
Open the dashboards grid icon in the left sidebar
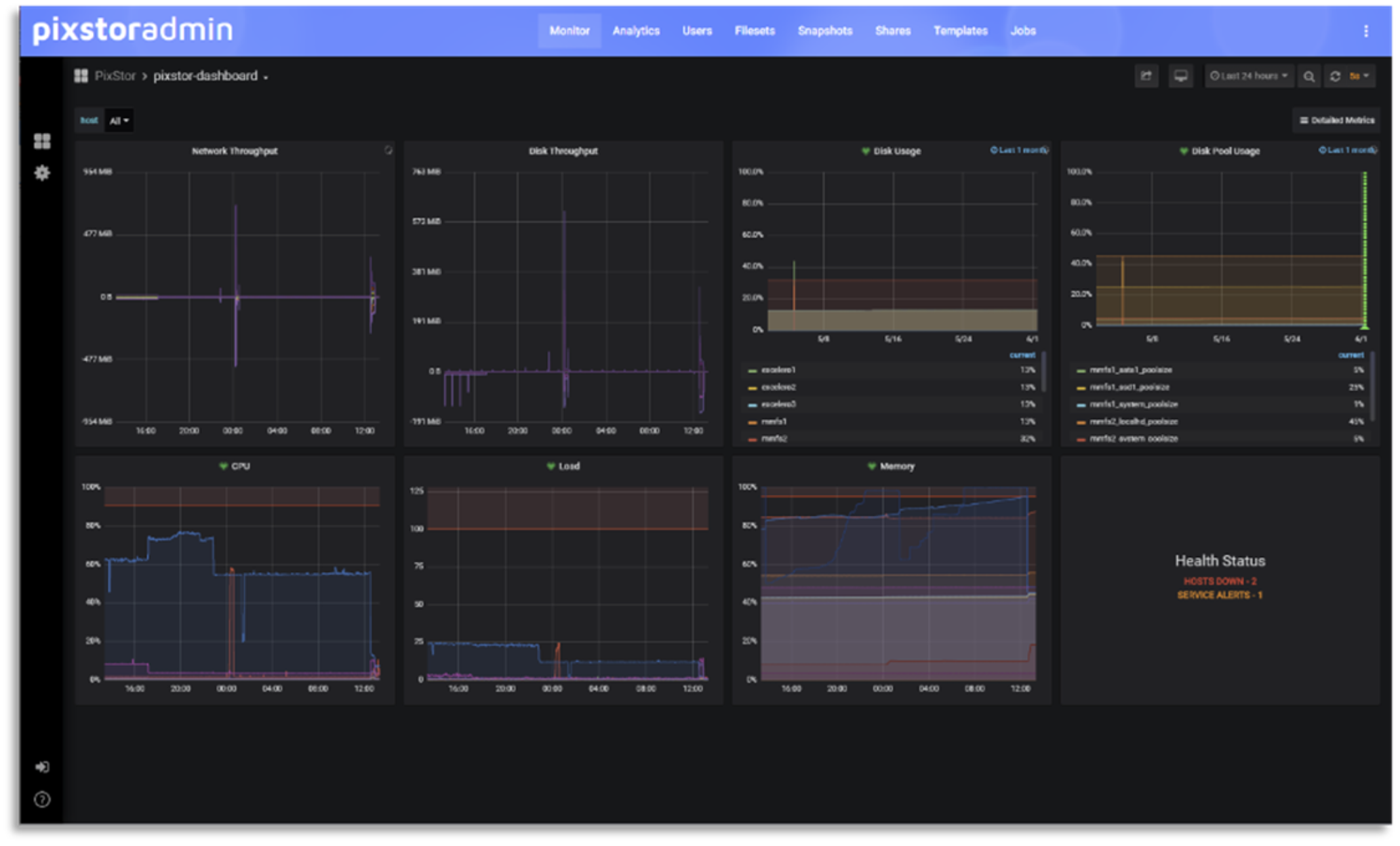click(x=42, y=141)
